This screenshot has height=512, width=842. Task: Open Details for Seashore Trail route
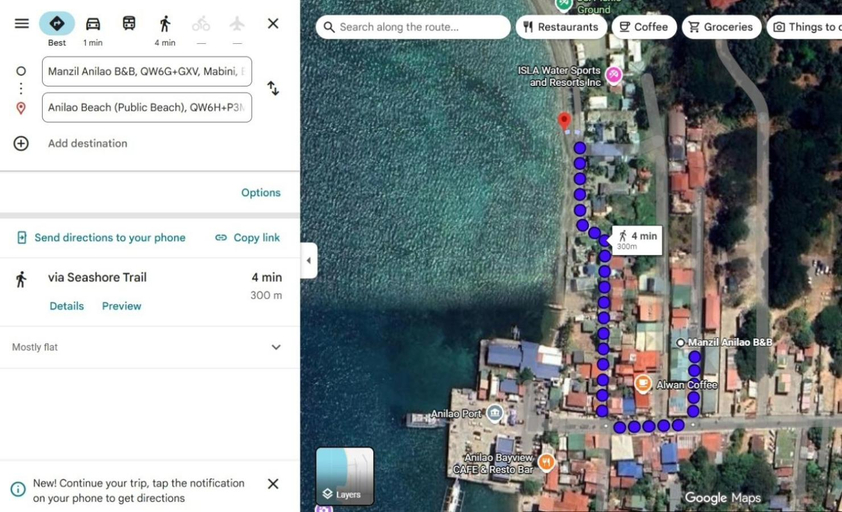[x=67, y=306]
